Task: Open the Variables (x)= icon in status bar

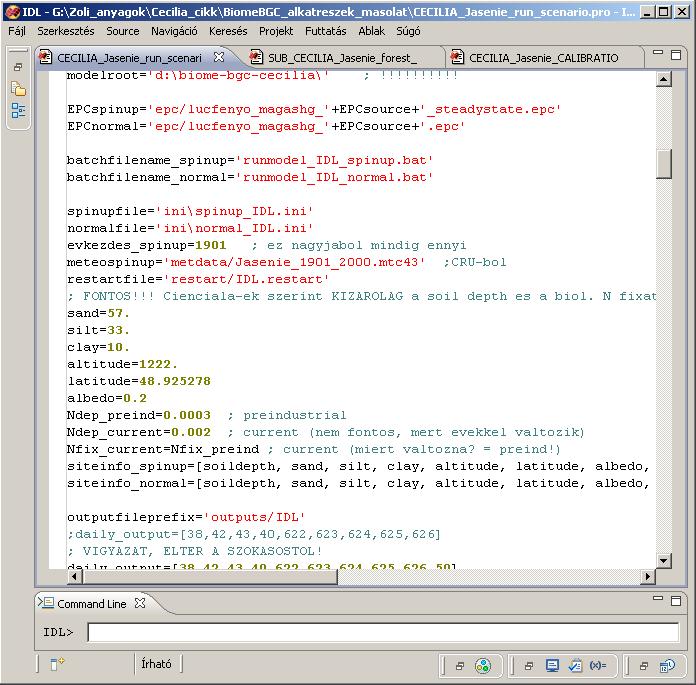Action: click(x=598, y=665)
